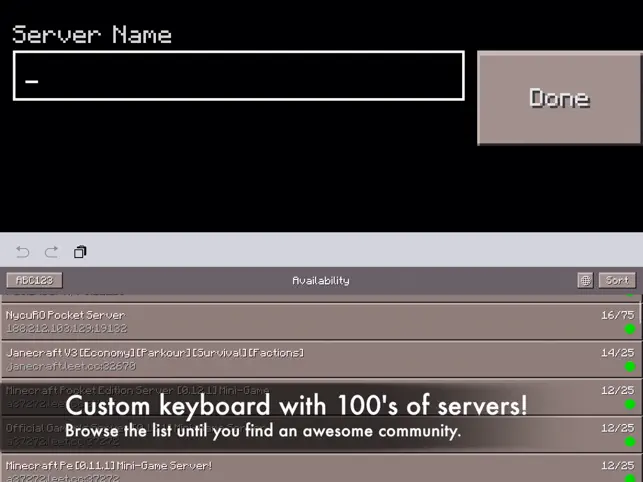
Task: Click the 16/75 player count
Action: (x=618, y=315)
